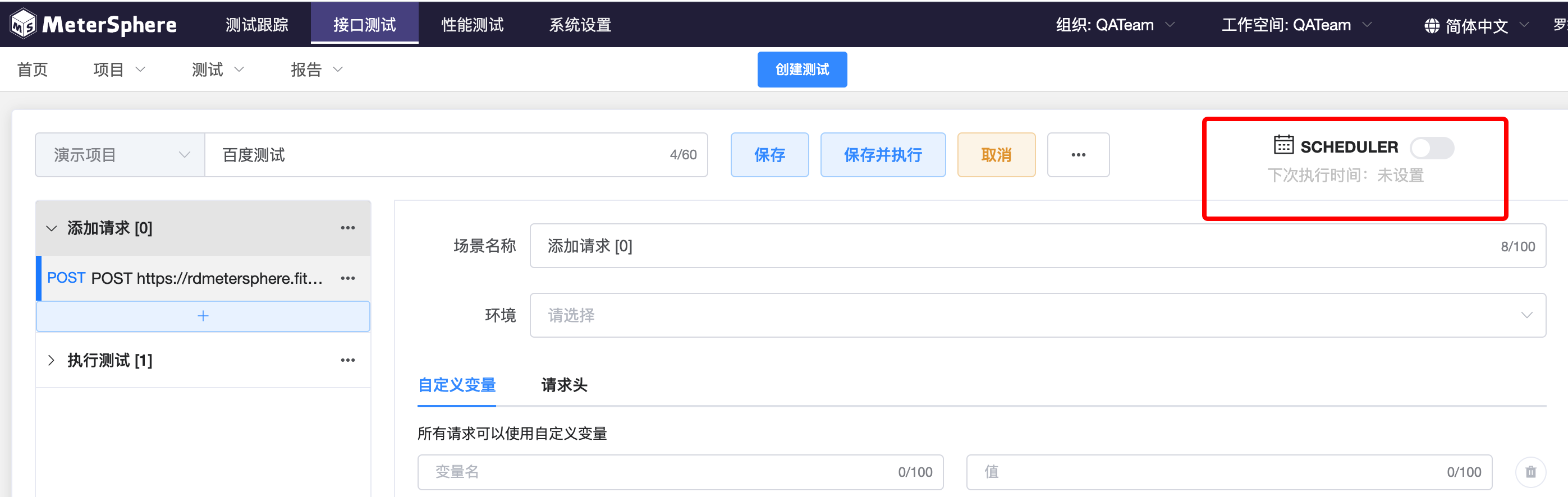The image size is (1568, 497).
Task: Open 性能测试 module
Action: [x=473, y=25]
